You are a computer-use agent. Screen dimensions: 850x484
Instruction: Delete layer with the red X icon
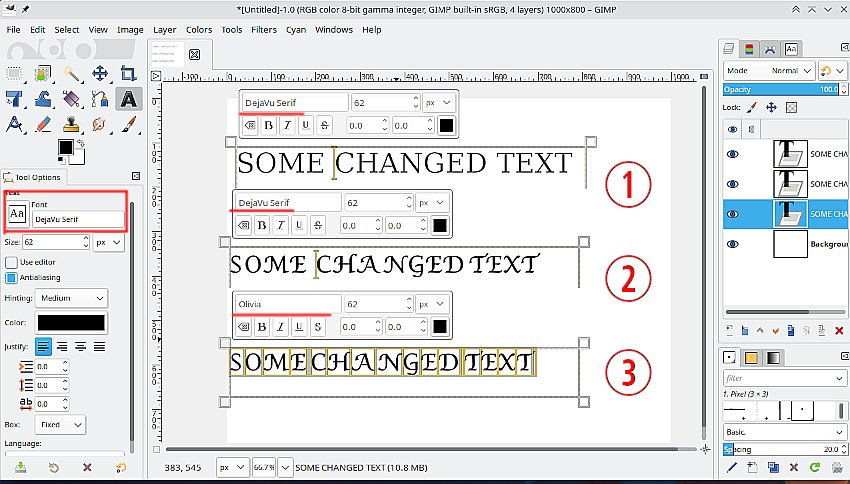pyautogui.click(x=839, y=330)
